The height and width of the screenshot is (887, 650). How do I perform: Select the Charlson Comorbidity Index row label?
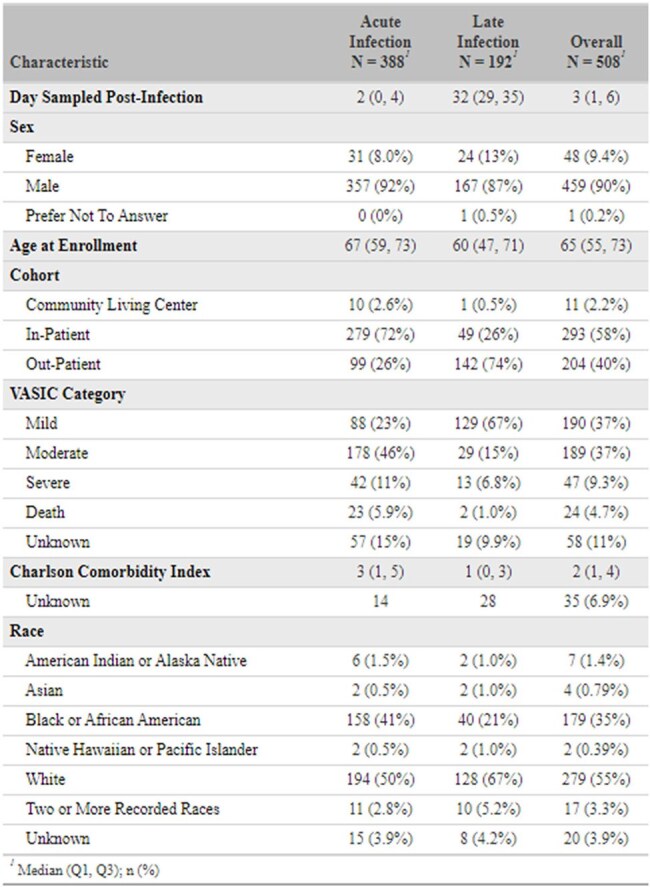pos(110,571)
